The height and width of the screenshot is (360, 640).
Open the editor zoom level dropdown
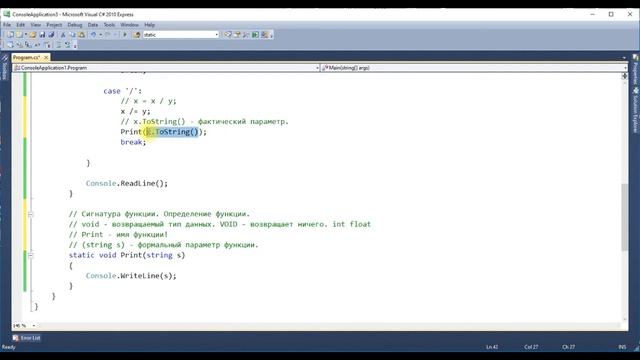[33, 326]
